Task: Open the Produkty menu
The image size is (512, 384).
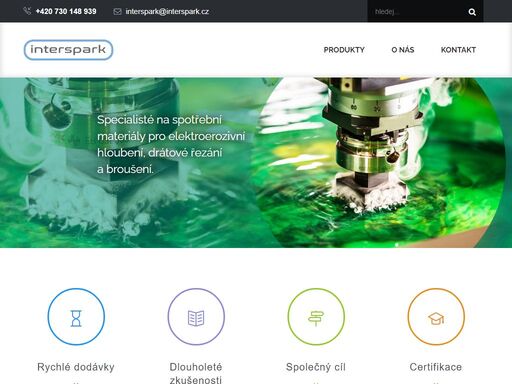Action: coord(344,50)
